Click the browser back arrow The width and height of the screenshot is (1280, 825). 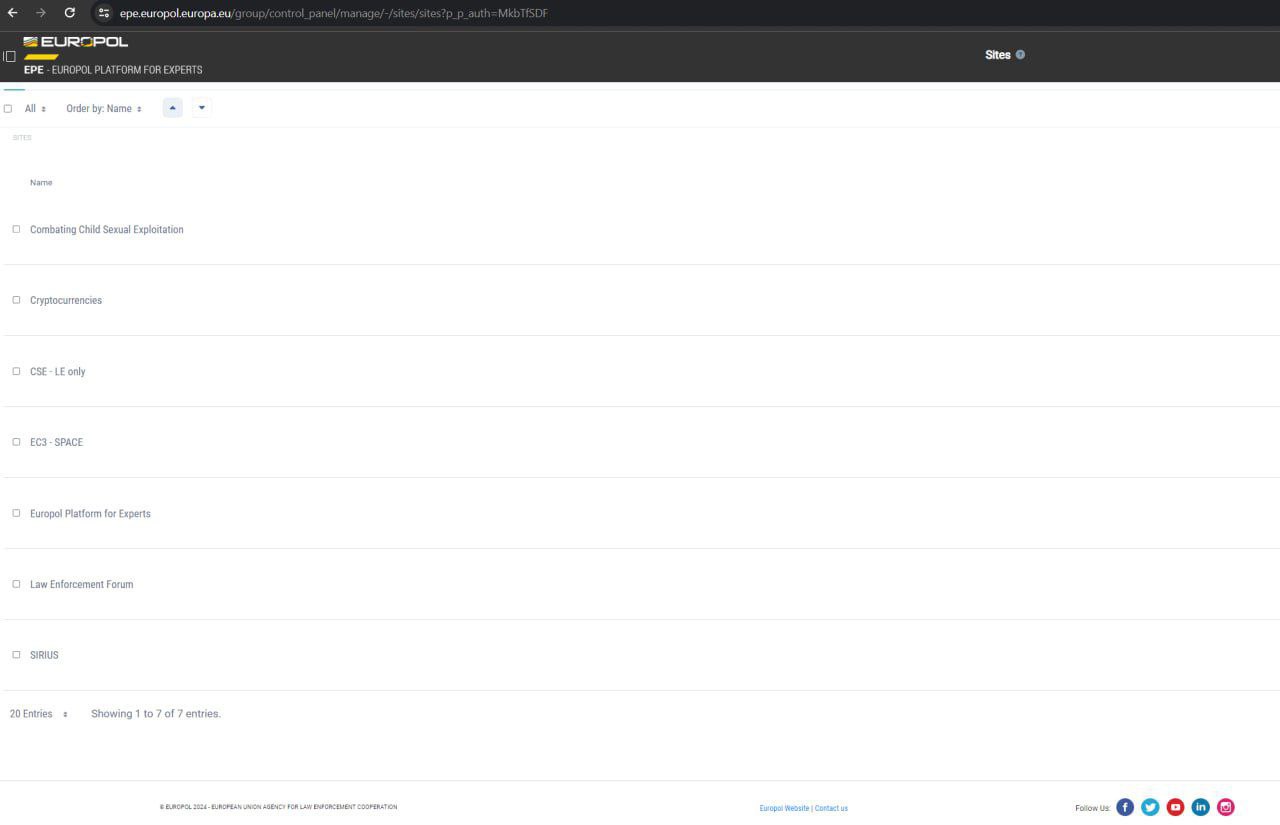13,13
